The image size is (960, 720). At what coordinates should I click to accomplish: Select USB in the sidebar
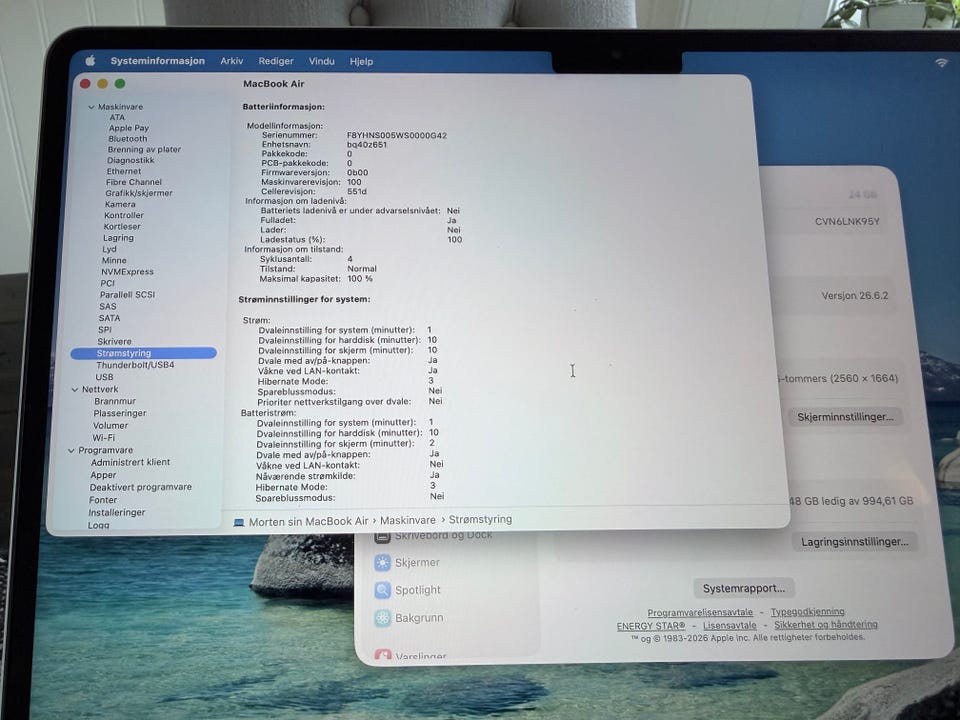click(x=104, y=377)
